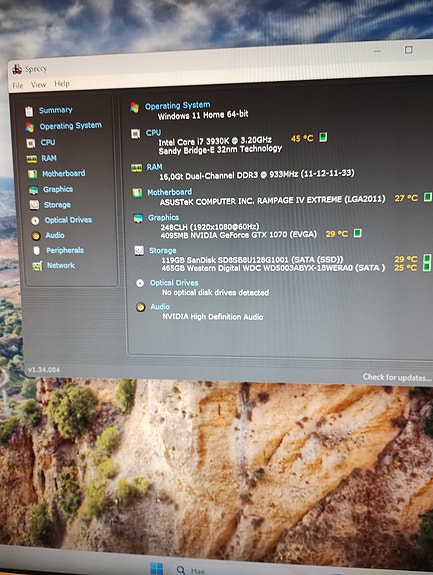This screenshot has height=575, width=433.
Task: Select Summary in the sidebar
Action: tap(56, 110)
